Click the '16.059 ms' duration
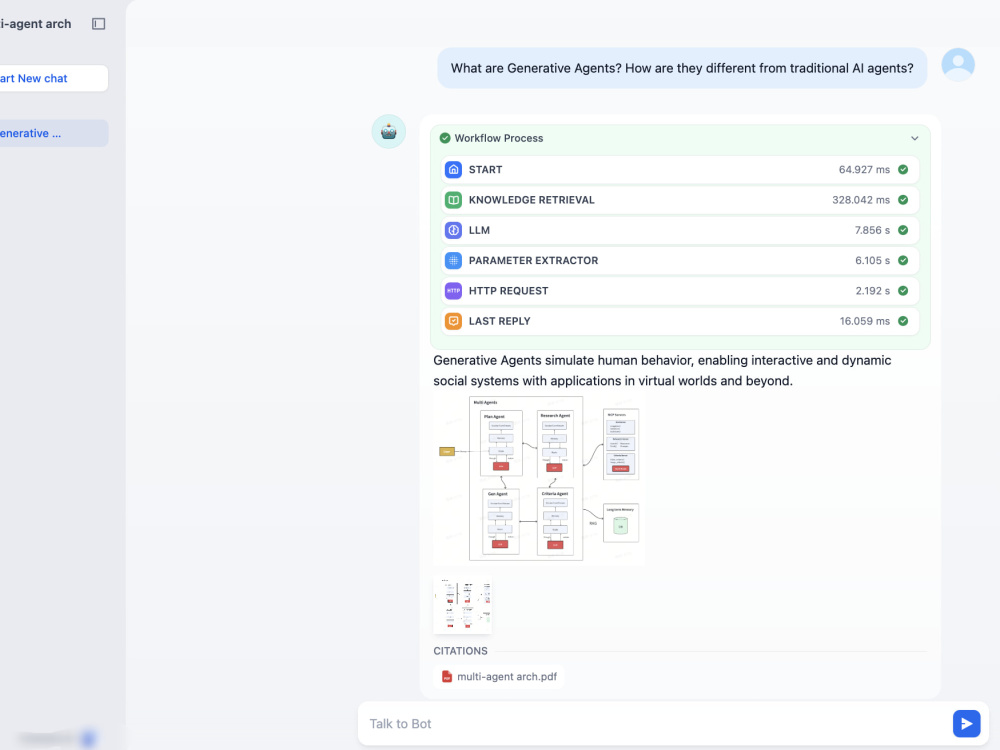Image resolution: width=1000 pixels, height=750 pixels. coord(865,321)
